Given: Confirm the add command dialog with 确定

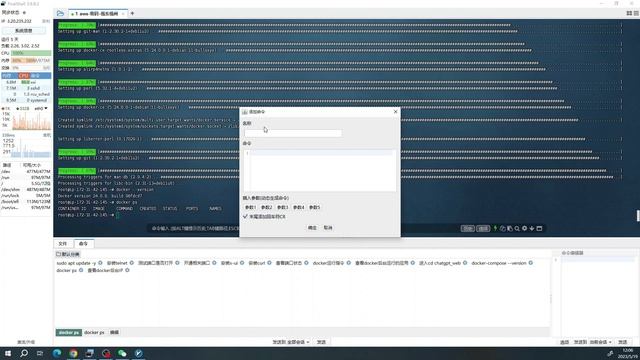Looking at the screenshot, I should [x=312, y=228].
